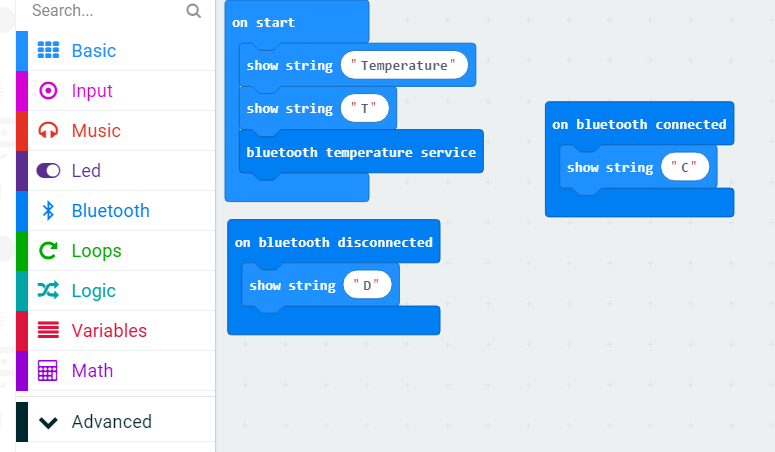The width and height of the screenshot is (775, 452).
Task: Click the Input target icon
Action: tap(48, 91)
